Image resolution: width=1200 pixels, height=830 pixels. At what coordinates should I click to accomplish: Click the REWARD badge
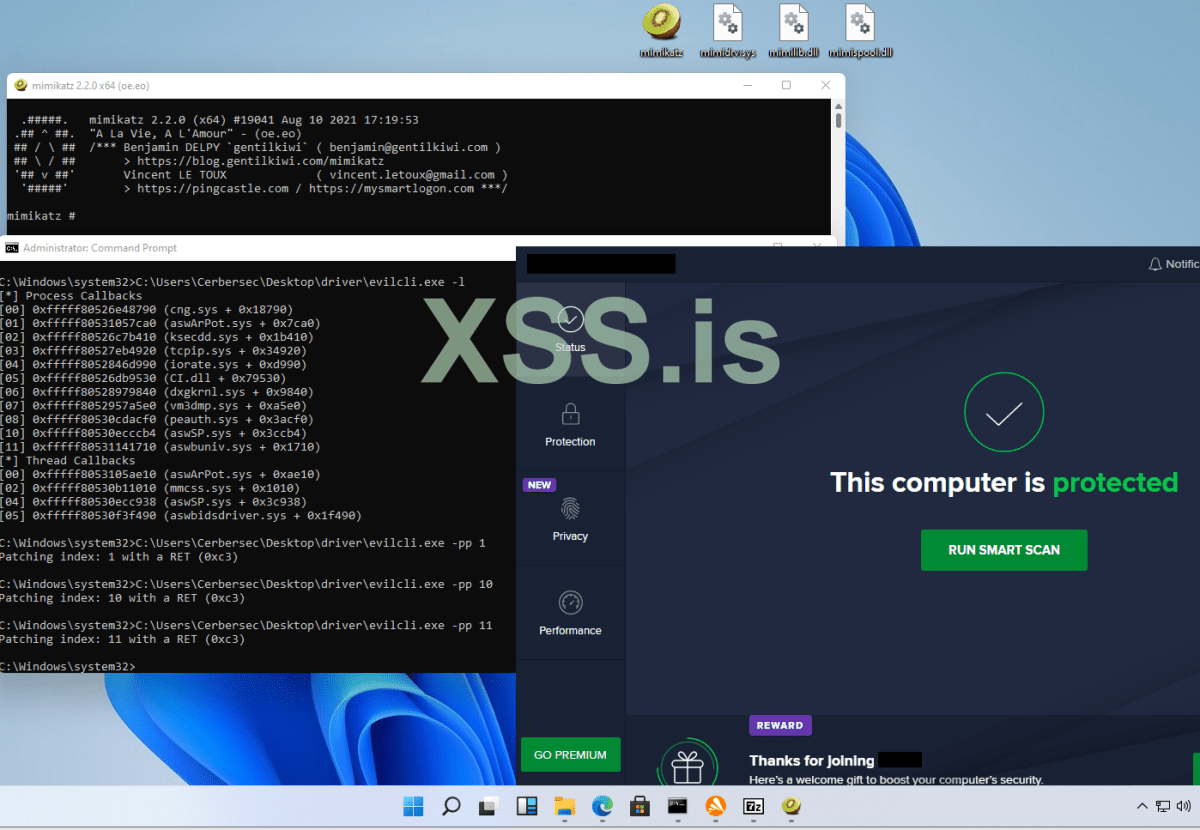tap(780, 725)
